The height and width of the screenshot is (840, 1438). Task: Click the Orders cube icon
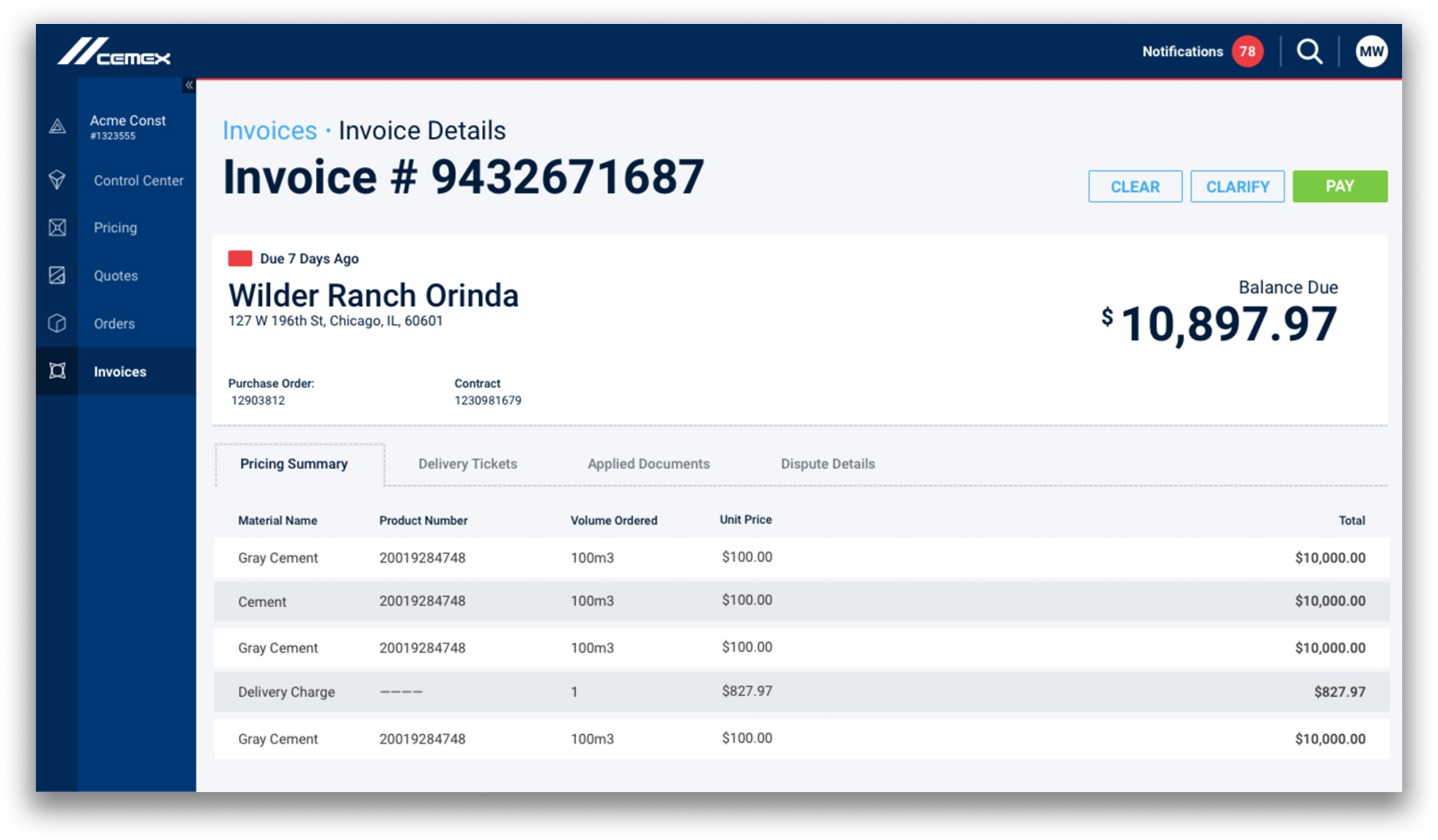click(x=57, y=323)
